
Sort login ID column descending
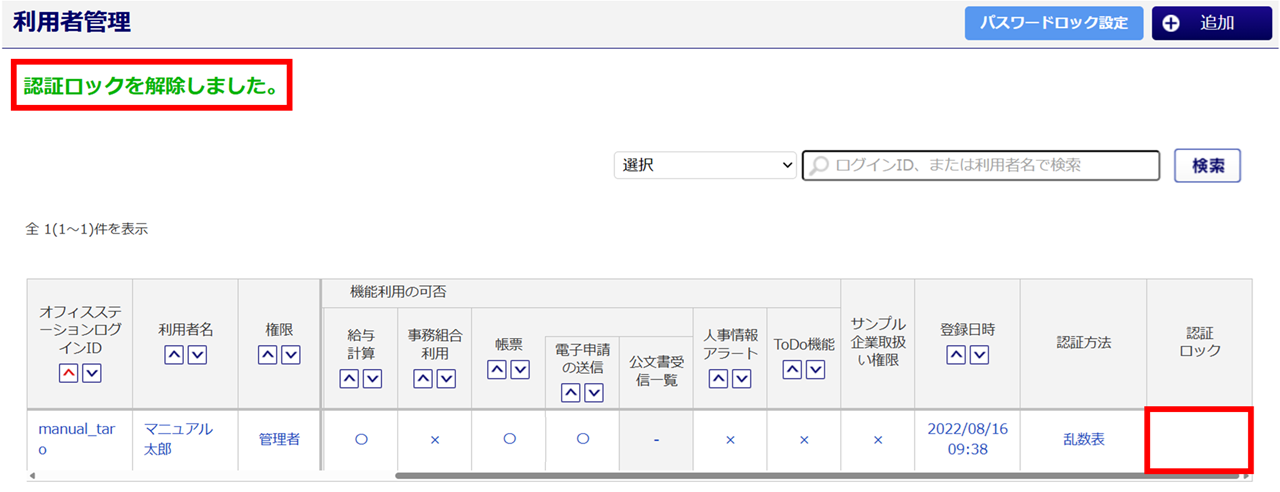pos(91,373)
